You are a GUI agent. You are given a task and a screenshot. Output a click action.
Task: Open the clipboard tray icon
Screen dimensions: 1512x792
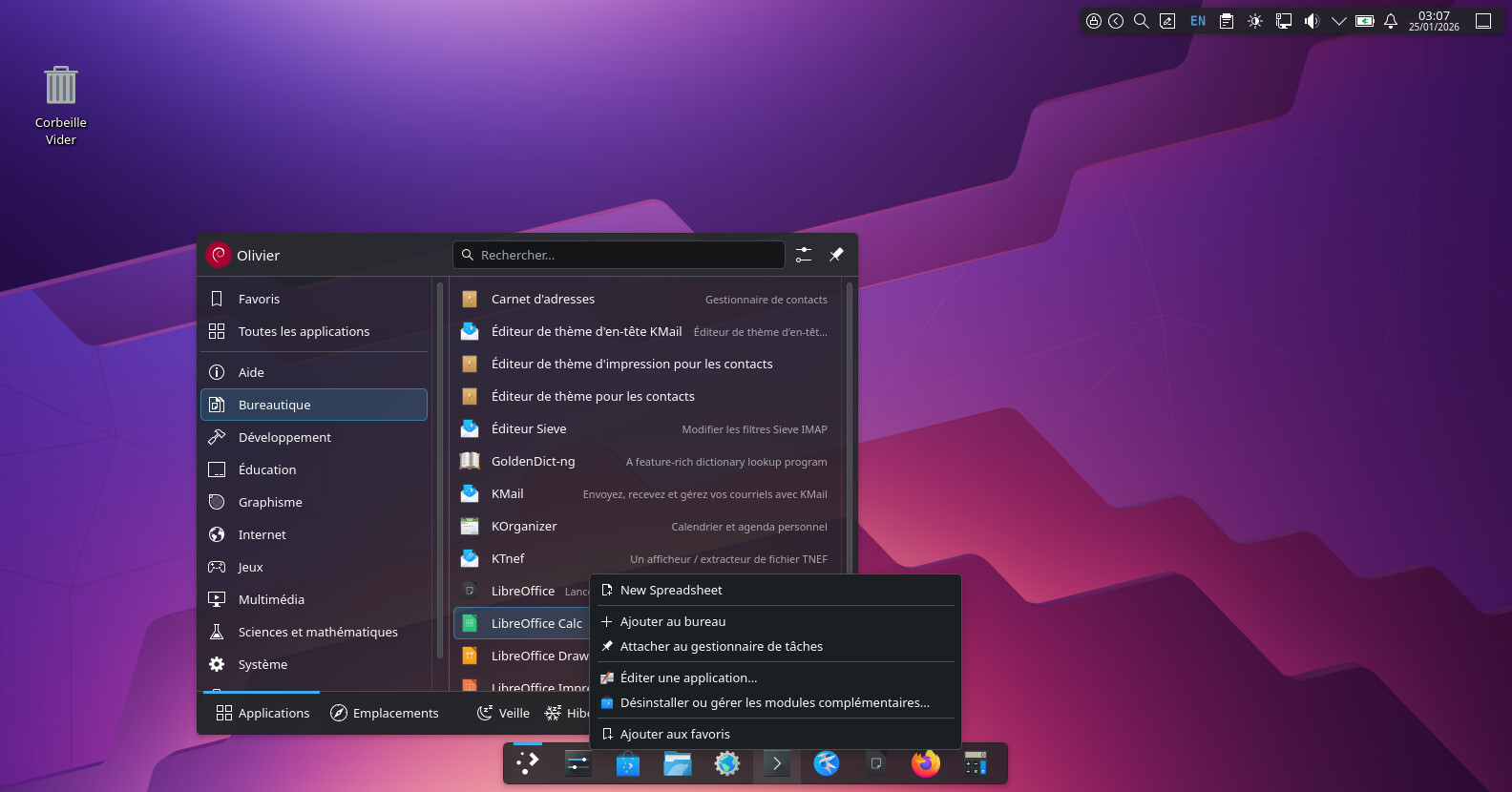[1227, 21]
